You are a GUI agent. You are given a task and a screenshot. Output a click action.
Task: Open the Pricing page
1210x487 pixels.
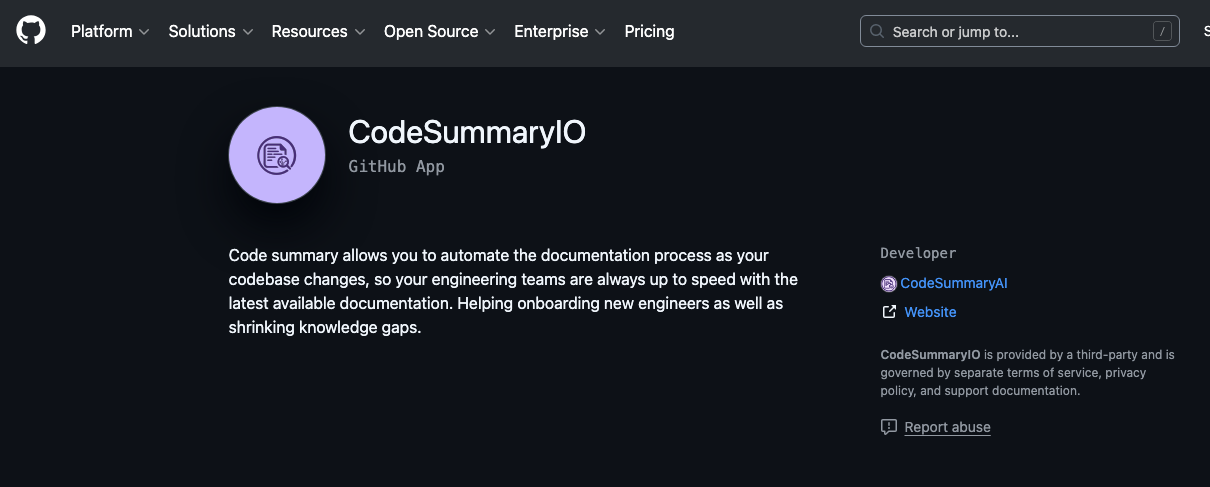point(649,31)
